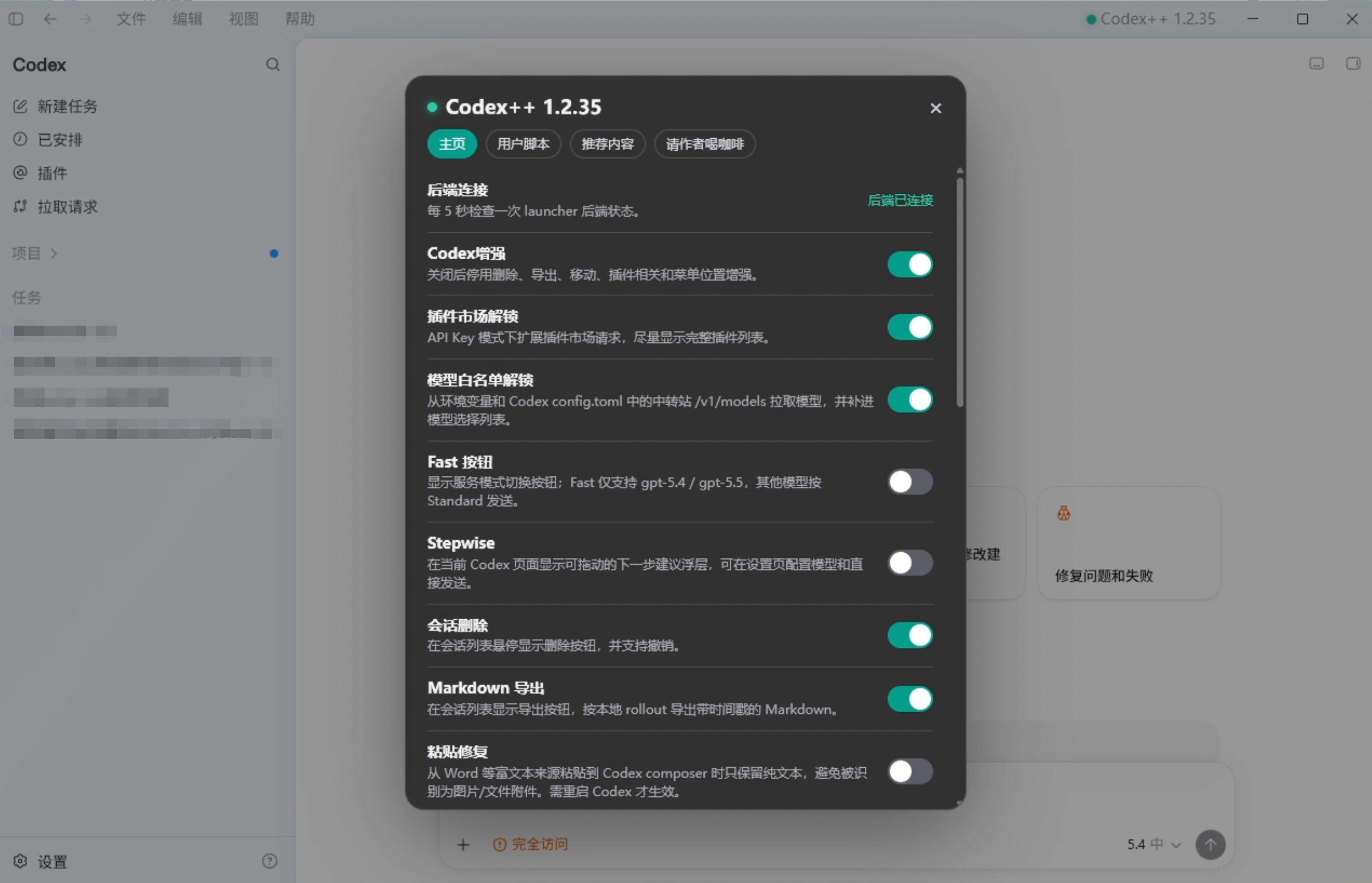Image resolution: width=1372 pixels, height=883 pixels.
Task: Open the 视图 menu
Action: pyautogui.click(x=244, y=19)
